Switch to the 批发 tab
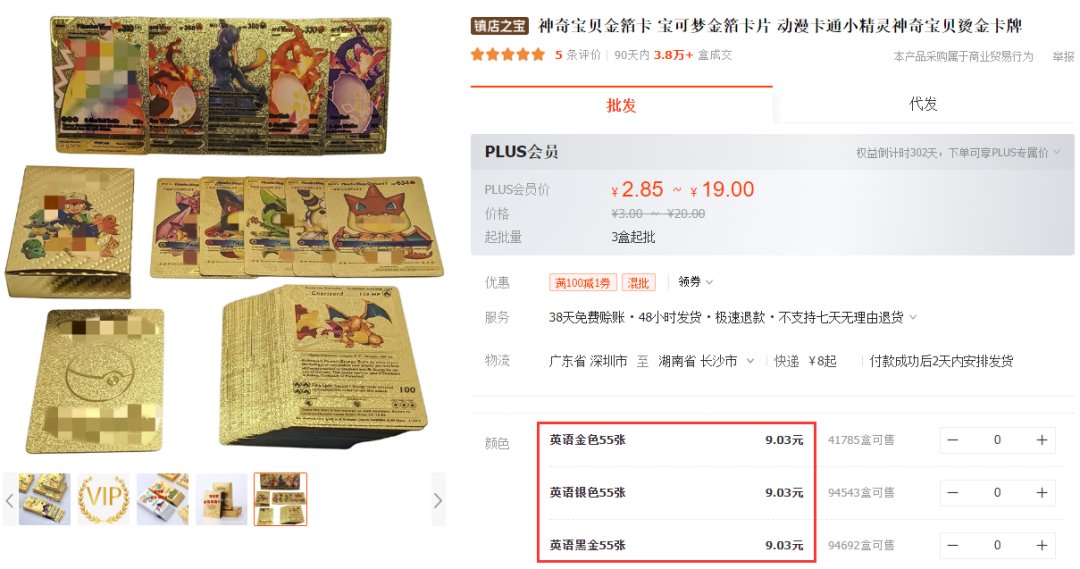The height and width of the screenshot is (569, 1080). click(621, 105)
